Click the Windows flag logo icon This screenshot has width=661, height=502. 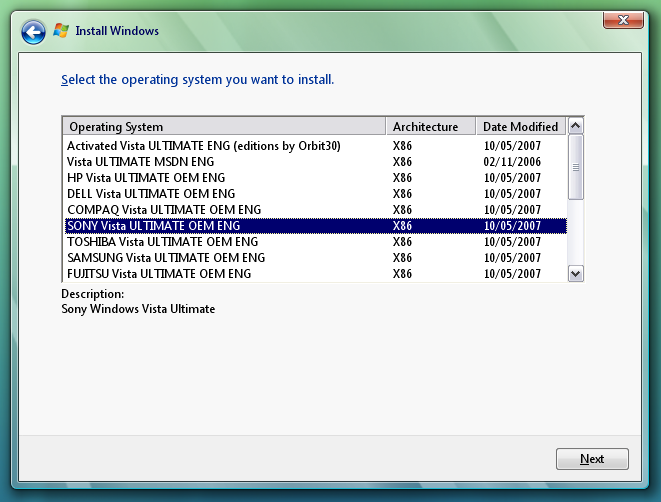pyautogui.click(x=61, y=32)
